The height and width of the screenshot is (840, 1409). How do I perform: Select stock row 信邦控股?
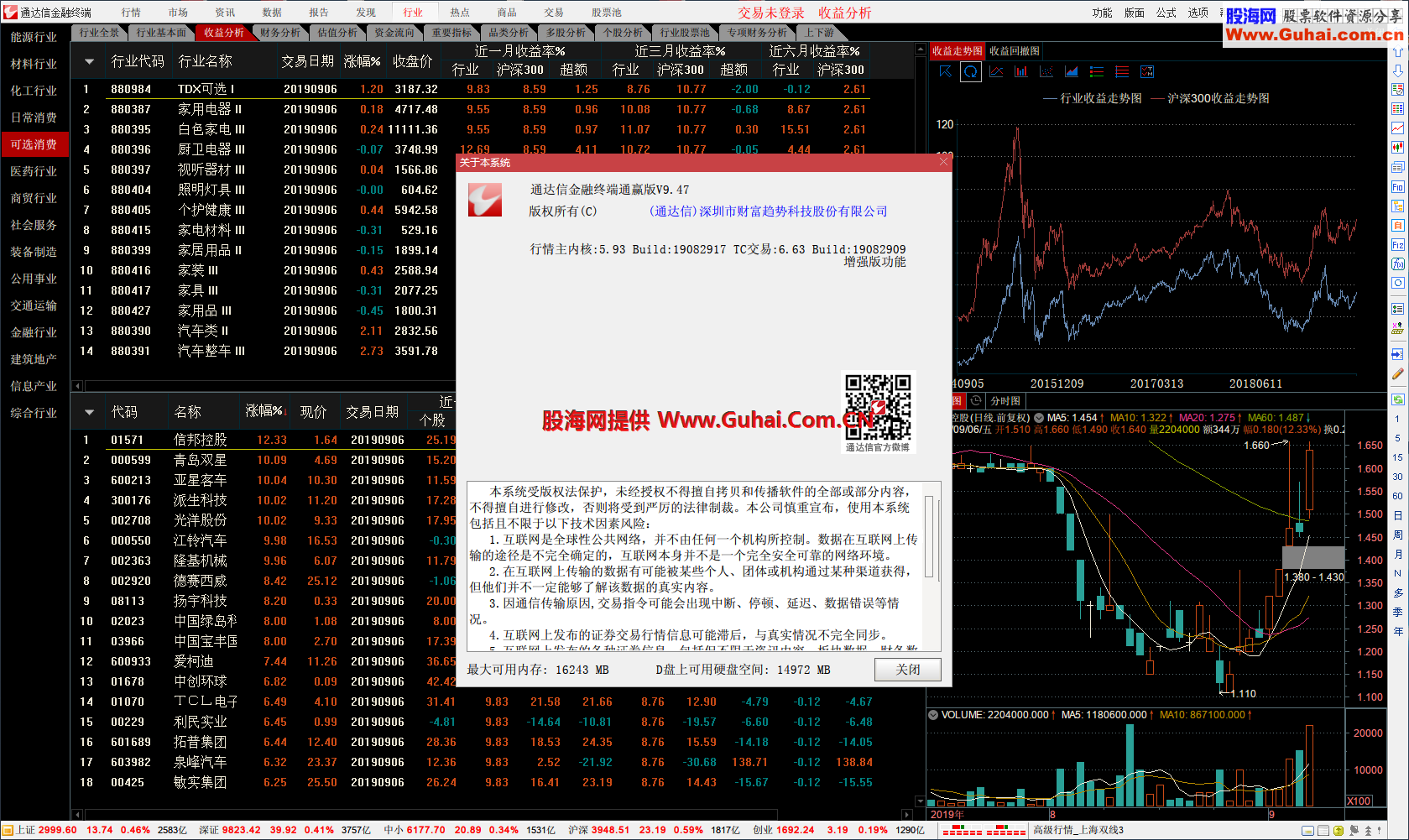point(264,440)
